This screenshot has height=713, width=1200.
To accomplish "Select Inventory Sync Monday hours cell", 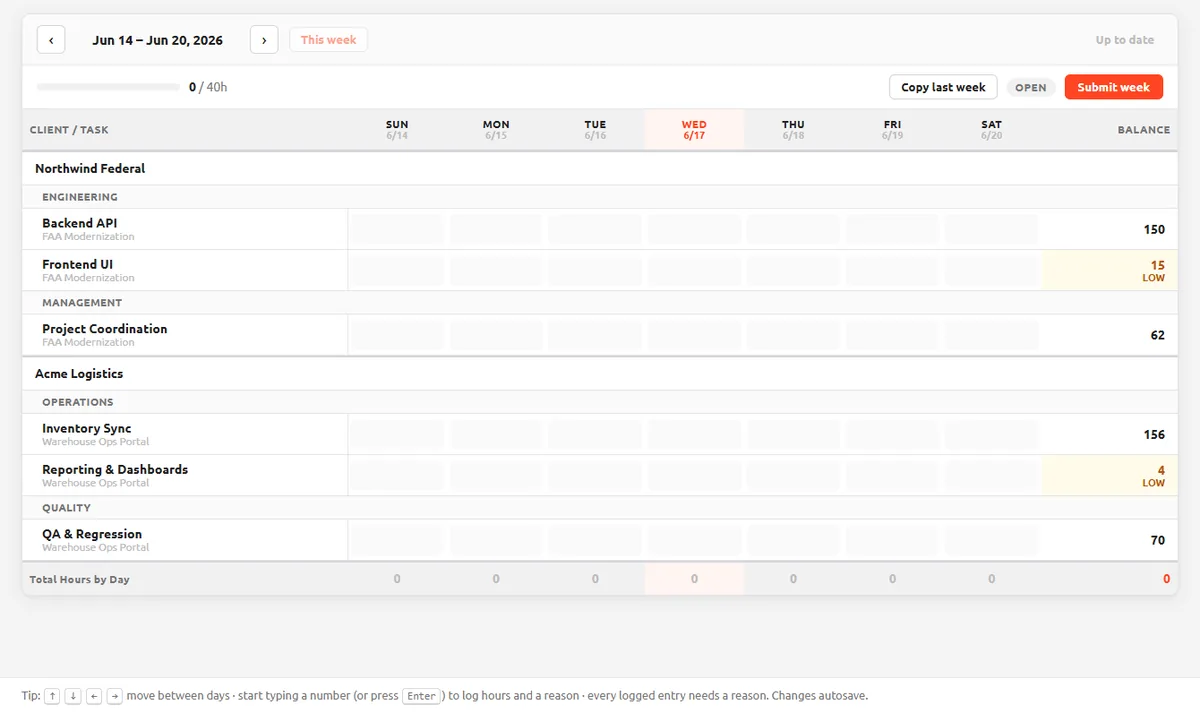I will tap(496, 434).
